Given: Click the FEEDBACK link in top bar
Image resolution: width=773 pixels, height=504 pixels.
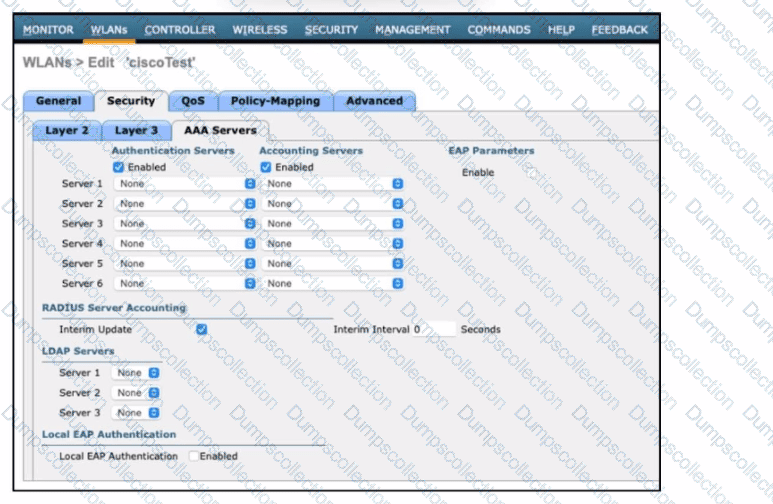Looking at the screenshot, I should pos(619,30).
